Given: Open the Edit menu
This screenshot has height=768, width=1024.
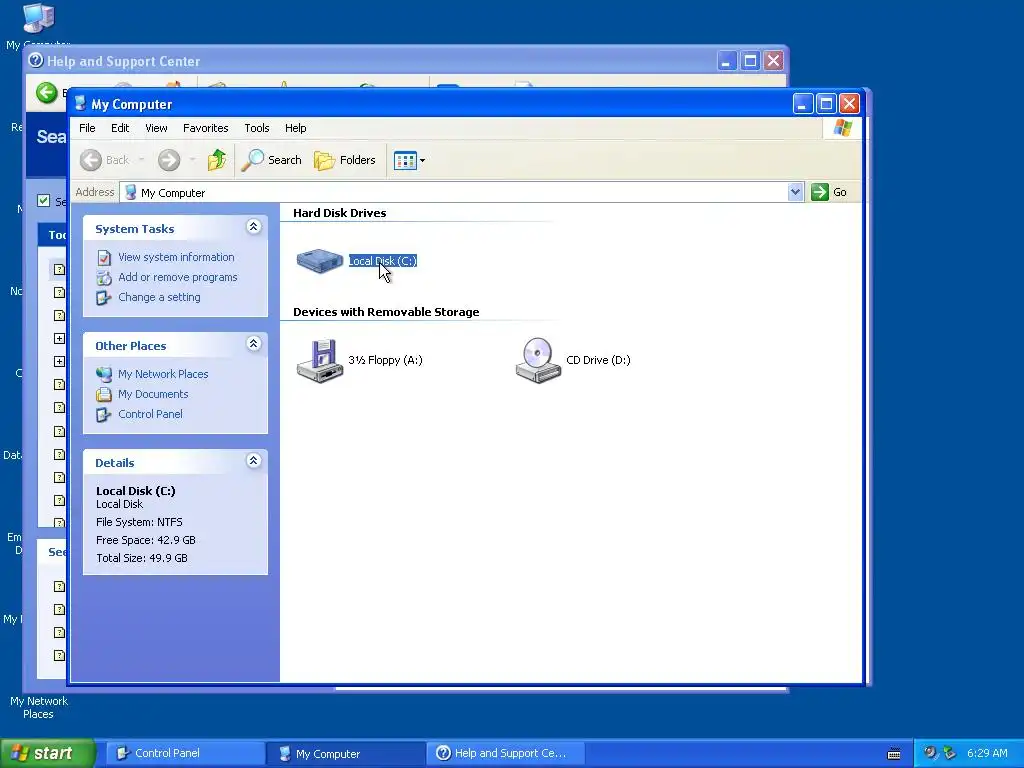Looking at the screenshot, I should click(x=120, y=128).
